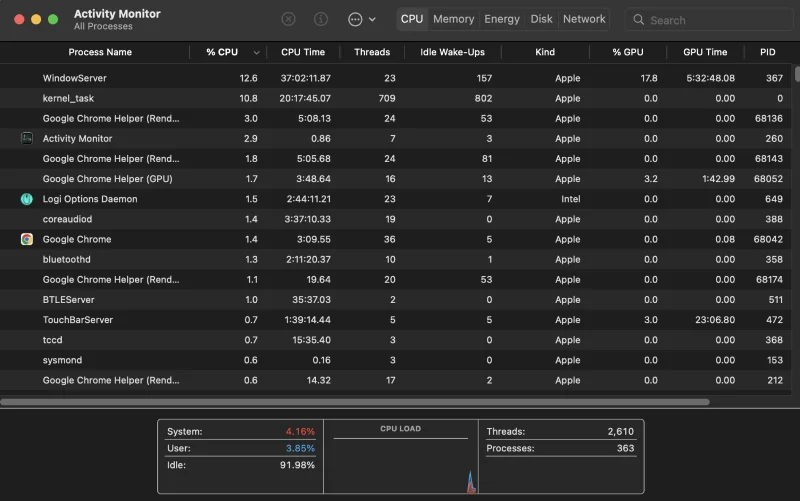The image size is (800, 501).
Task: Click the Processes 363 count
Action: (x=626, y=448)
